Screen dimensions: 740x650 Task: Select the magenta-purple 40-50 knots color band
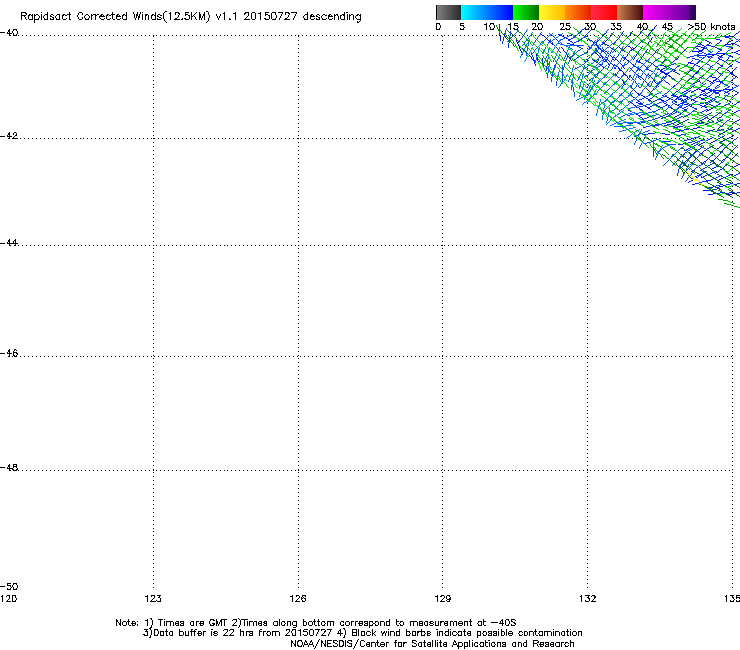tap(669, 12)
